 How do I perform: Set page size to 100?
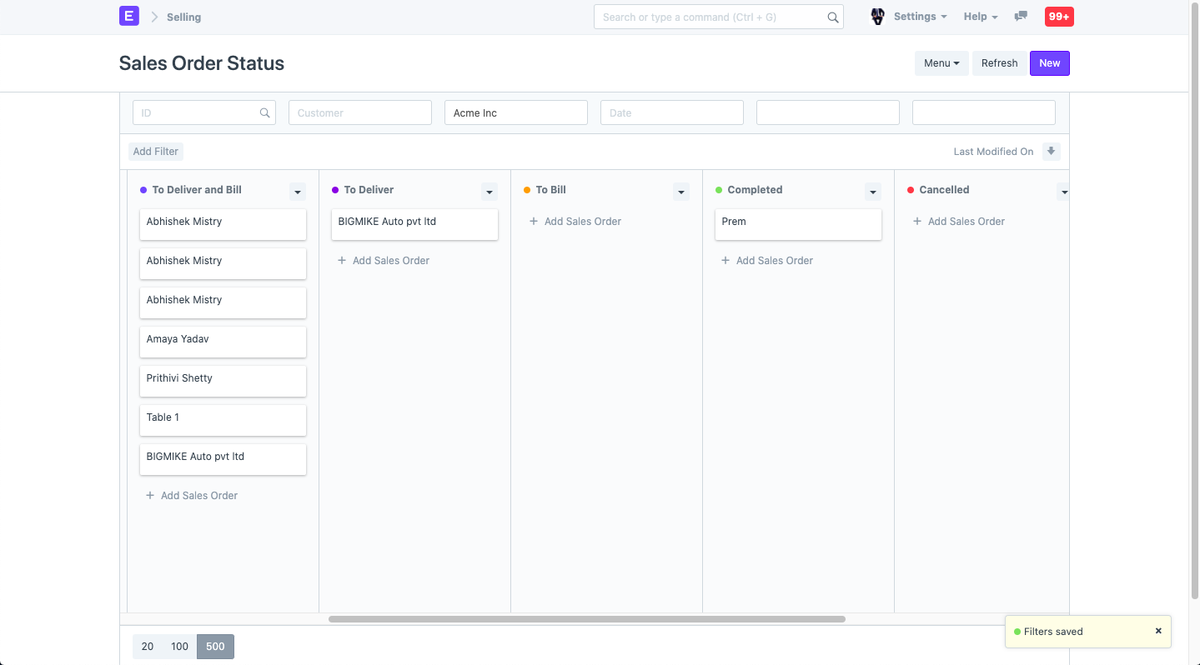[180, 646]
